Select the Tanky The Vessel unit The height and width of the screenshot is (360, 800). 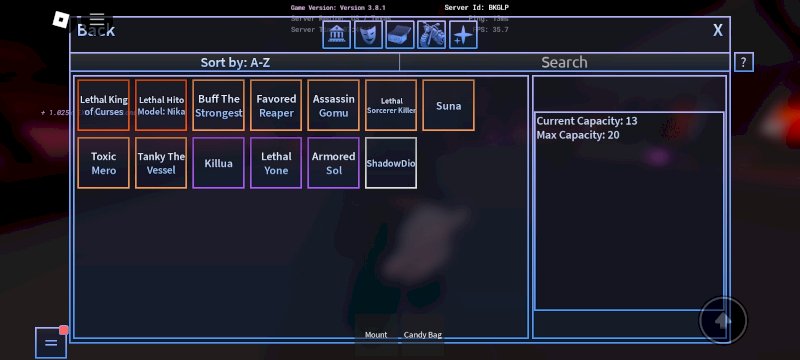tap(161, 163)
